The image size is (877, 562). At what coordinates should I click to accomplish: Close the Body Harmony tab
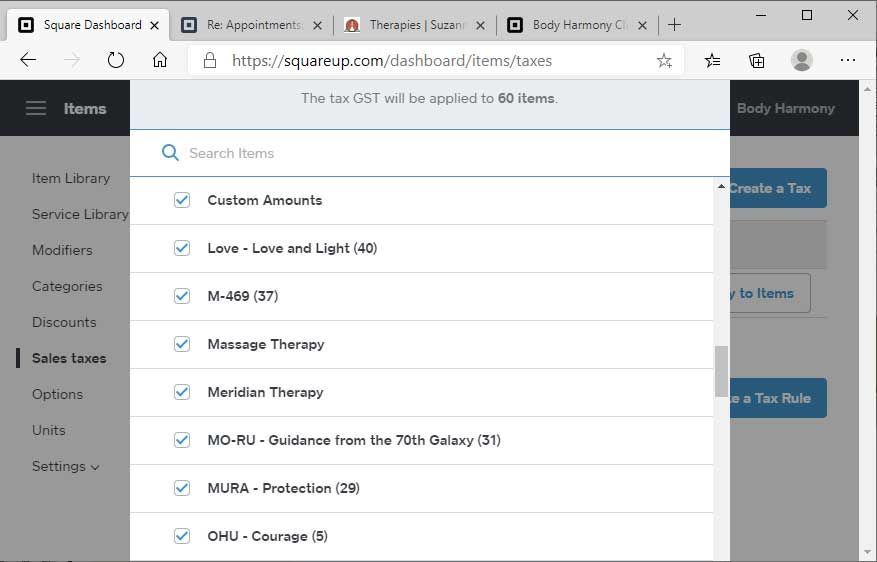point(643,25)
